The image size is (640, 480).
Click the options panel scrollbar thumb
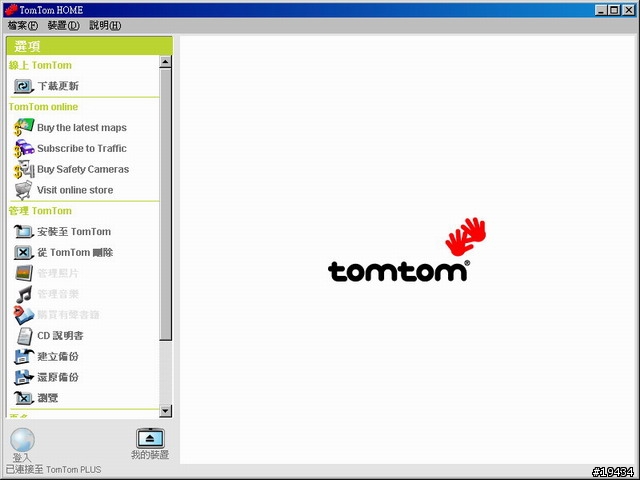(165, 204)
